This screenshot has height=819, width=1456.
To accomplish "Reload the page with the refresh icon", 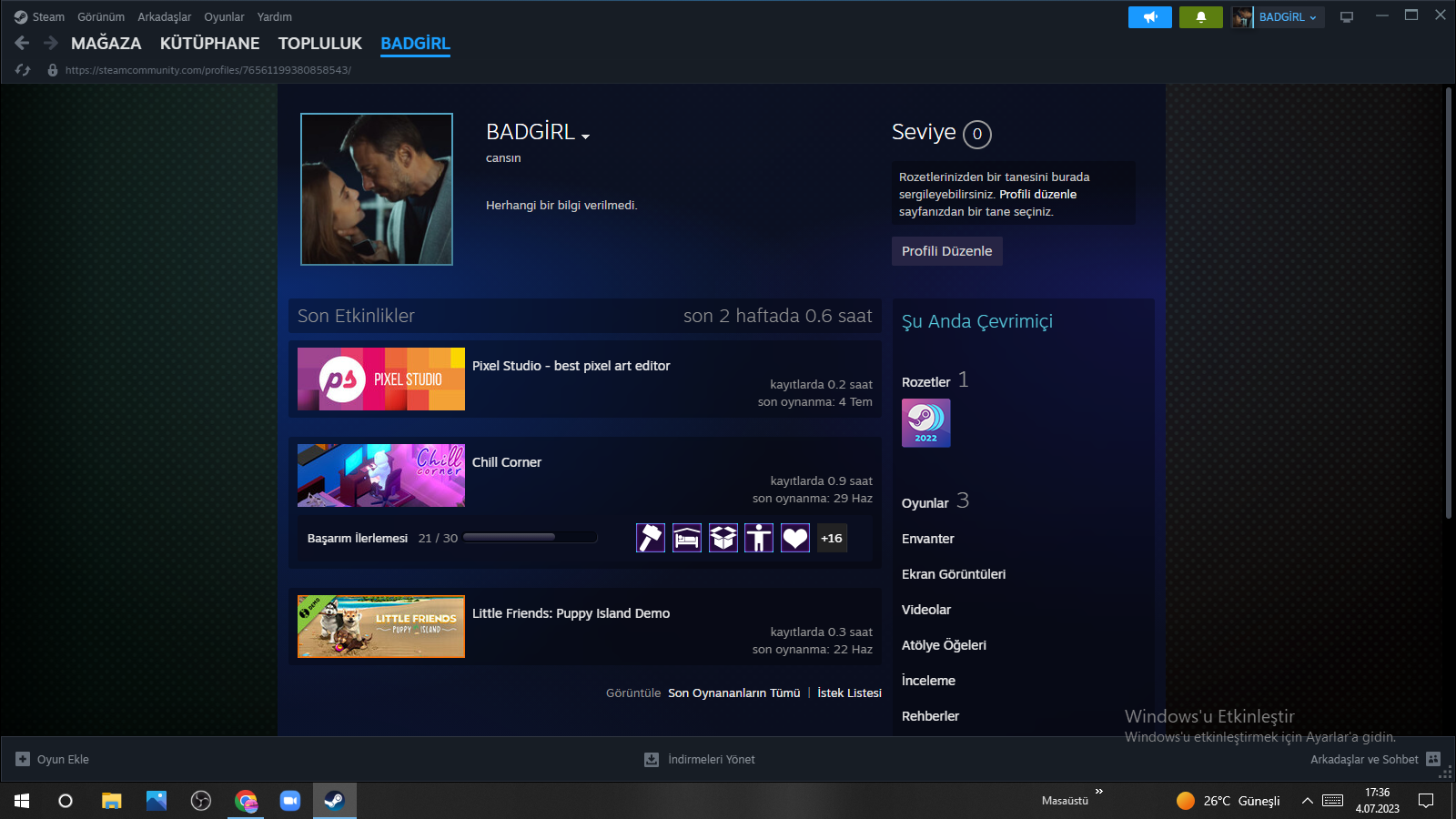I will [23, 70].
